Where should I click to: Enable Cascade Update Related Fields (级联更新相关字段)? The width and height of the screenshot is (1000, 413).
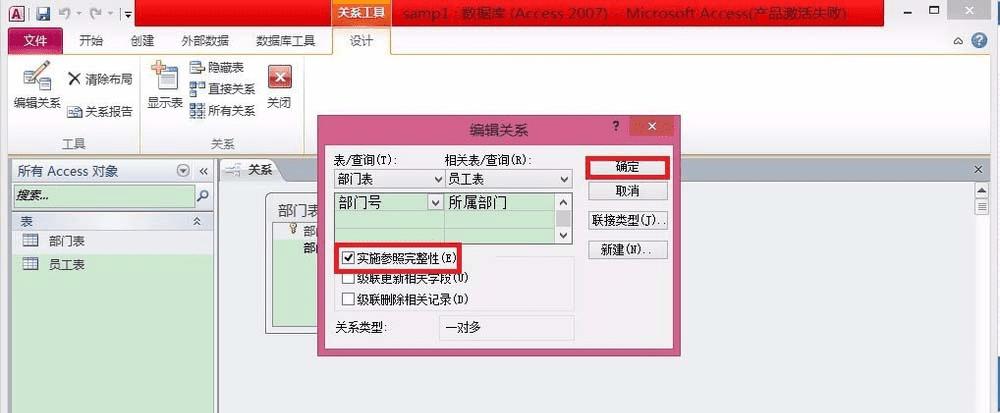348,279
